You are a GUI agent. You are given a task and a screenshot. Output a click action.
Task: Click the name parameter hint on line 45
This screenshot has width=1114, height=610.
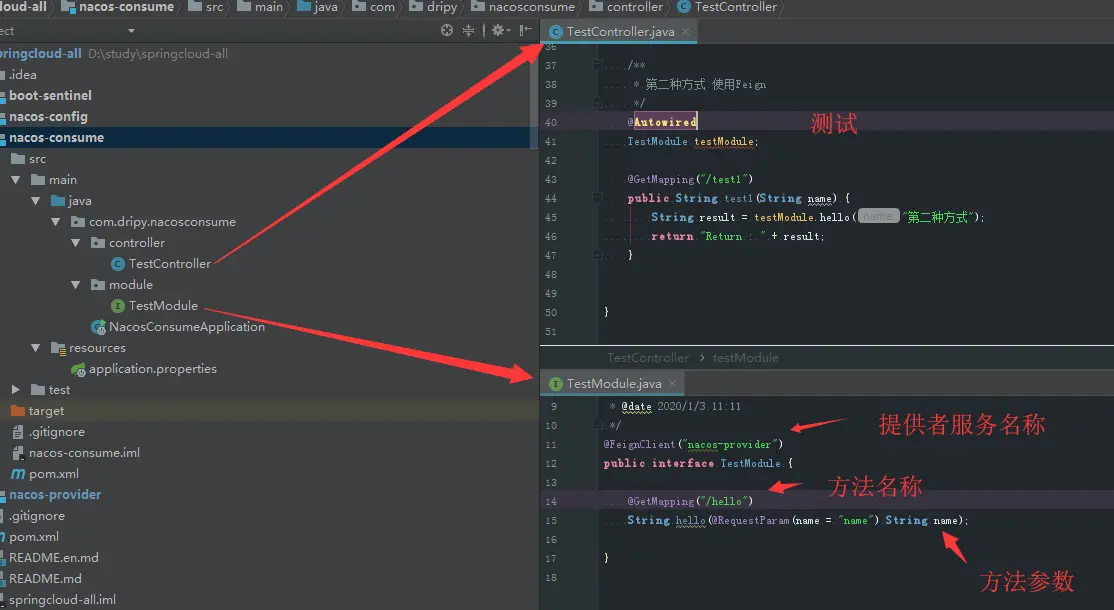coord(878,216)
